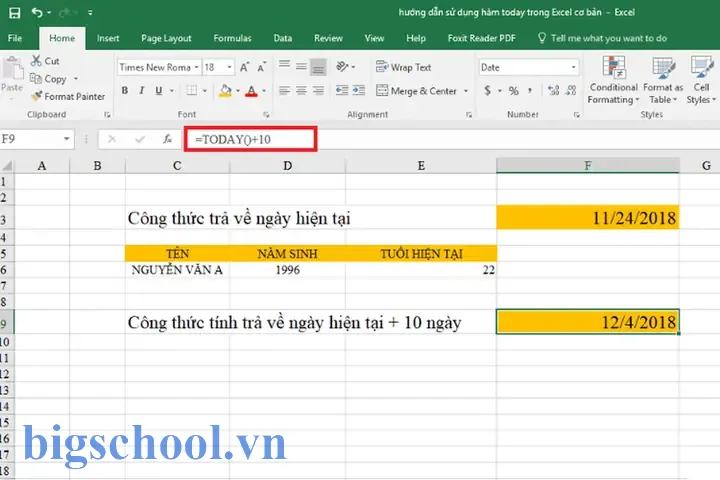This screenshot has height=480, width=720.
Task: Set Top Align for cell
Action: (284, 66)
